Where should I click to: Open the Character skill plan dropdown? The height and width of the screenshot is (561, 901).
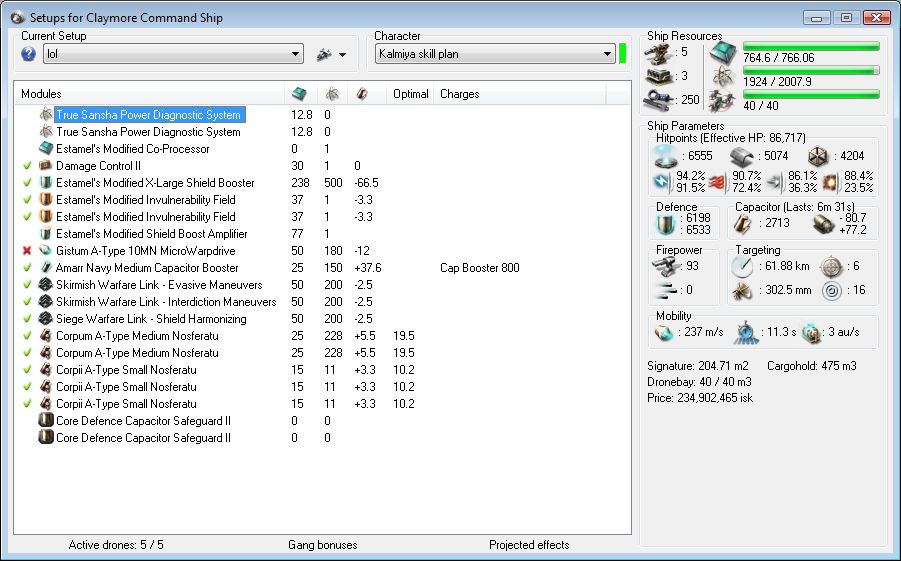608,54
